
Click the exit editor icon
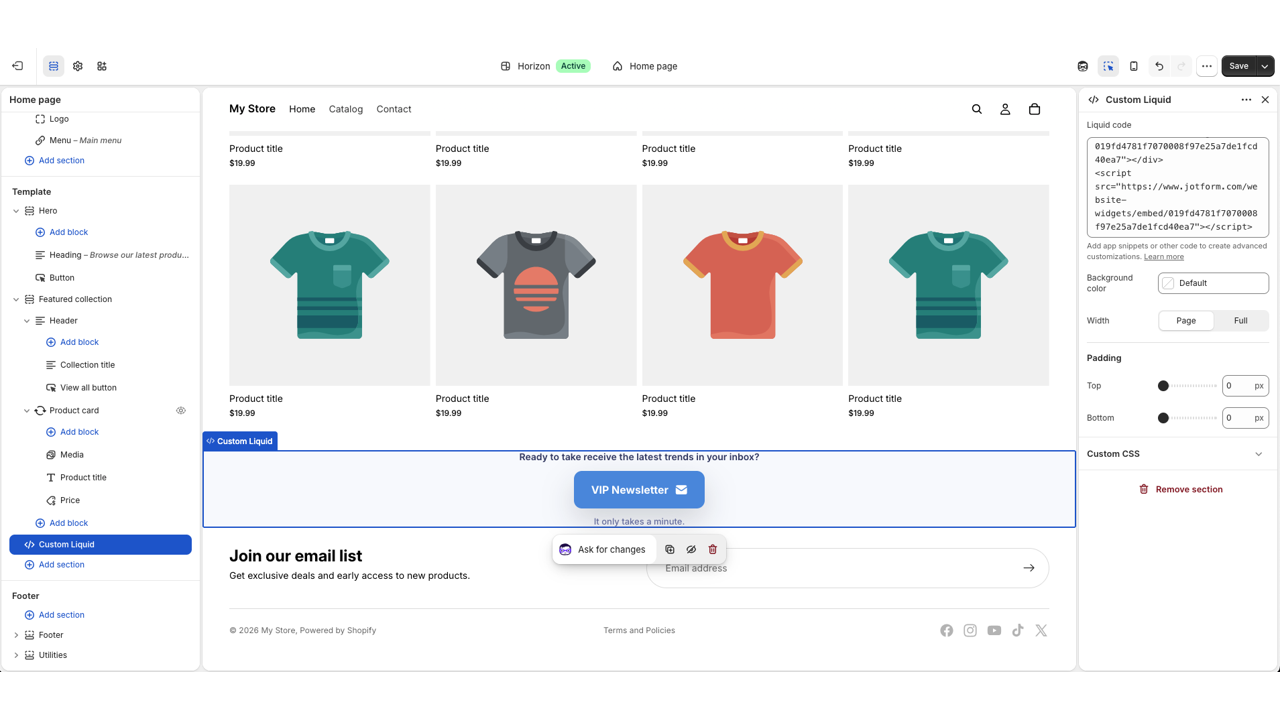click(18, 66)
